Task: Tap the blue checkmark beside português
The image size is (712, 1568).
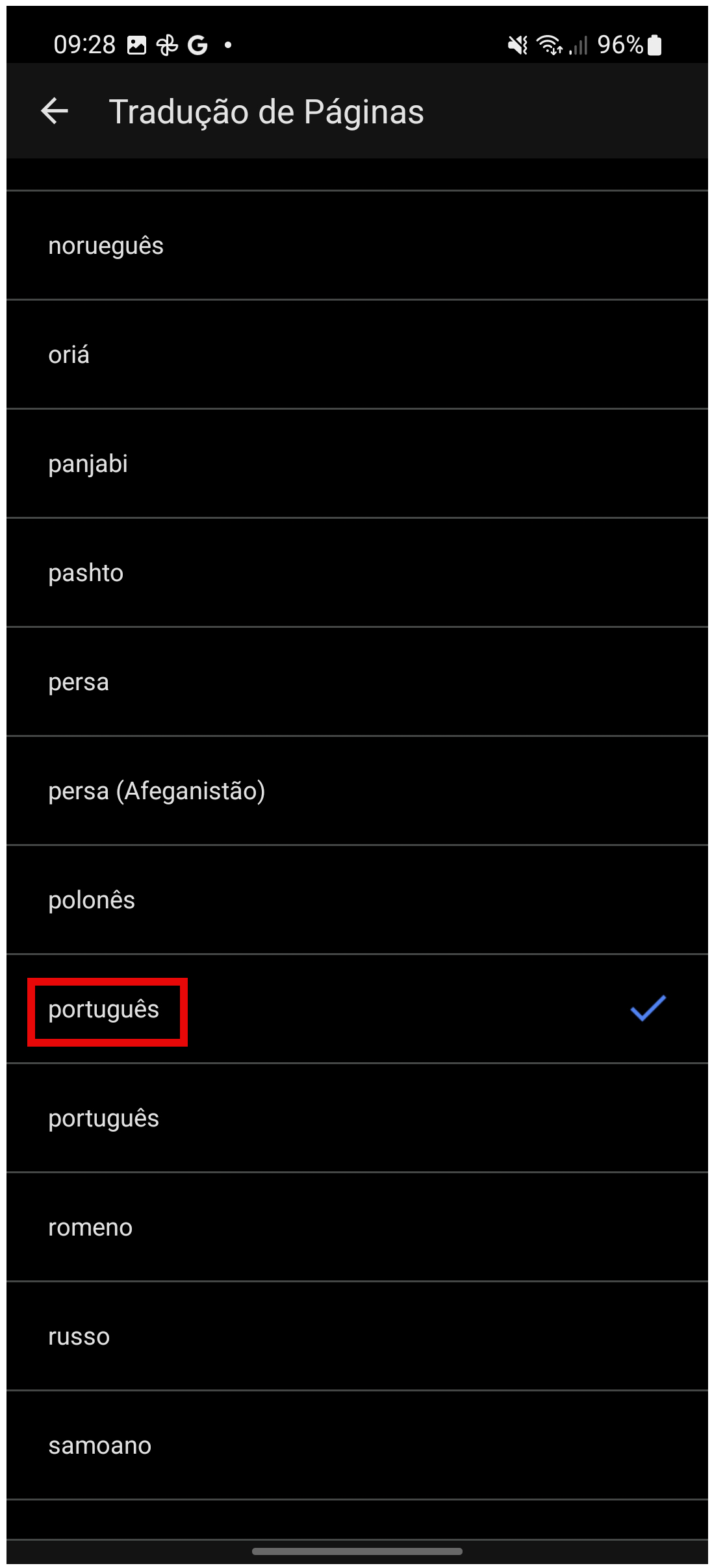Action: click(x=648, y=1008)
